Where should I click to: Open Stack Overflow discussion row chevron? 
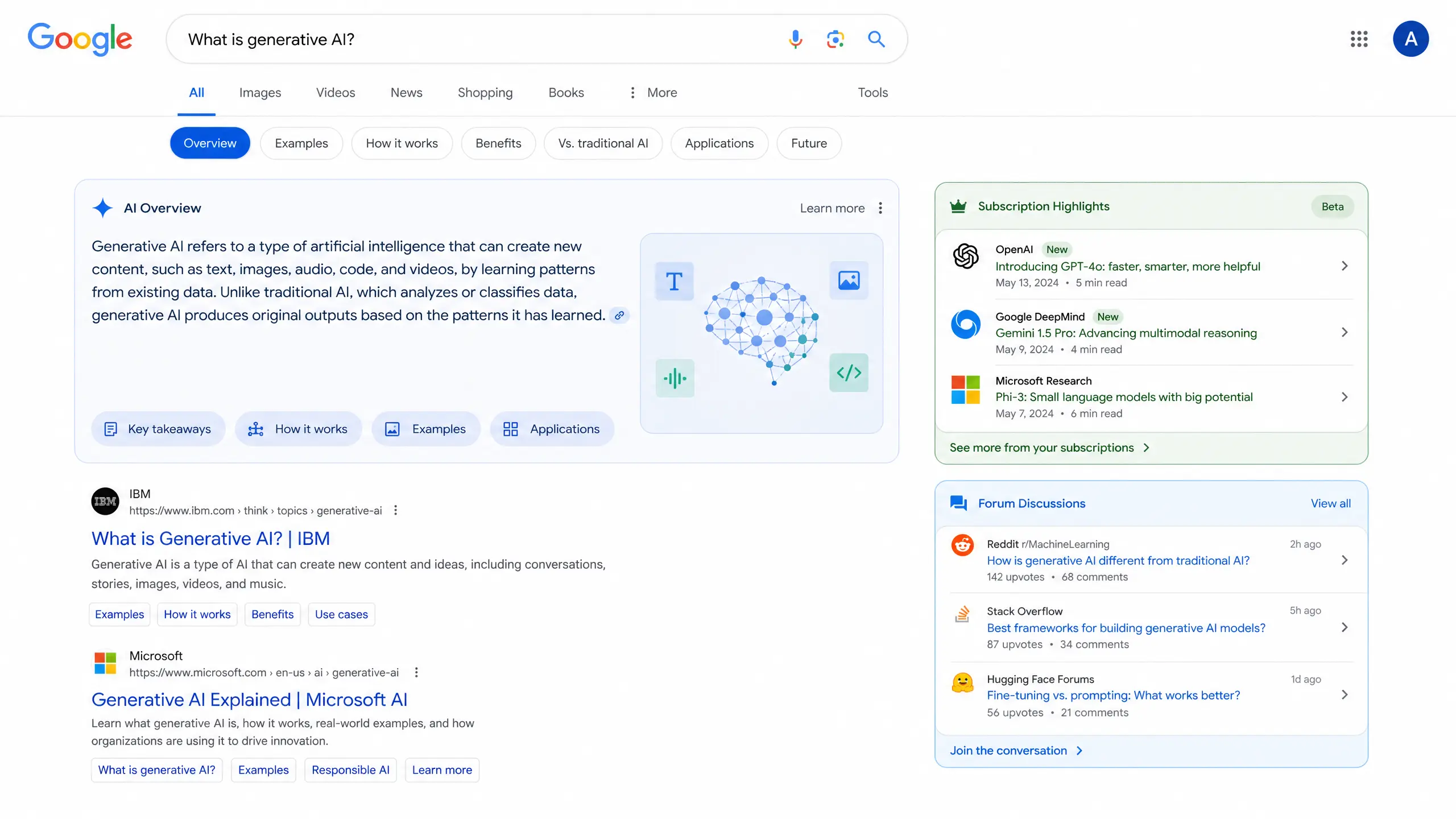tap(1345, 627)
